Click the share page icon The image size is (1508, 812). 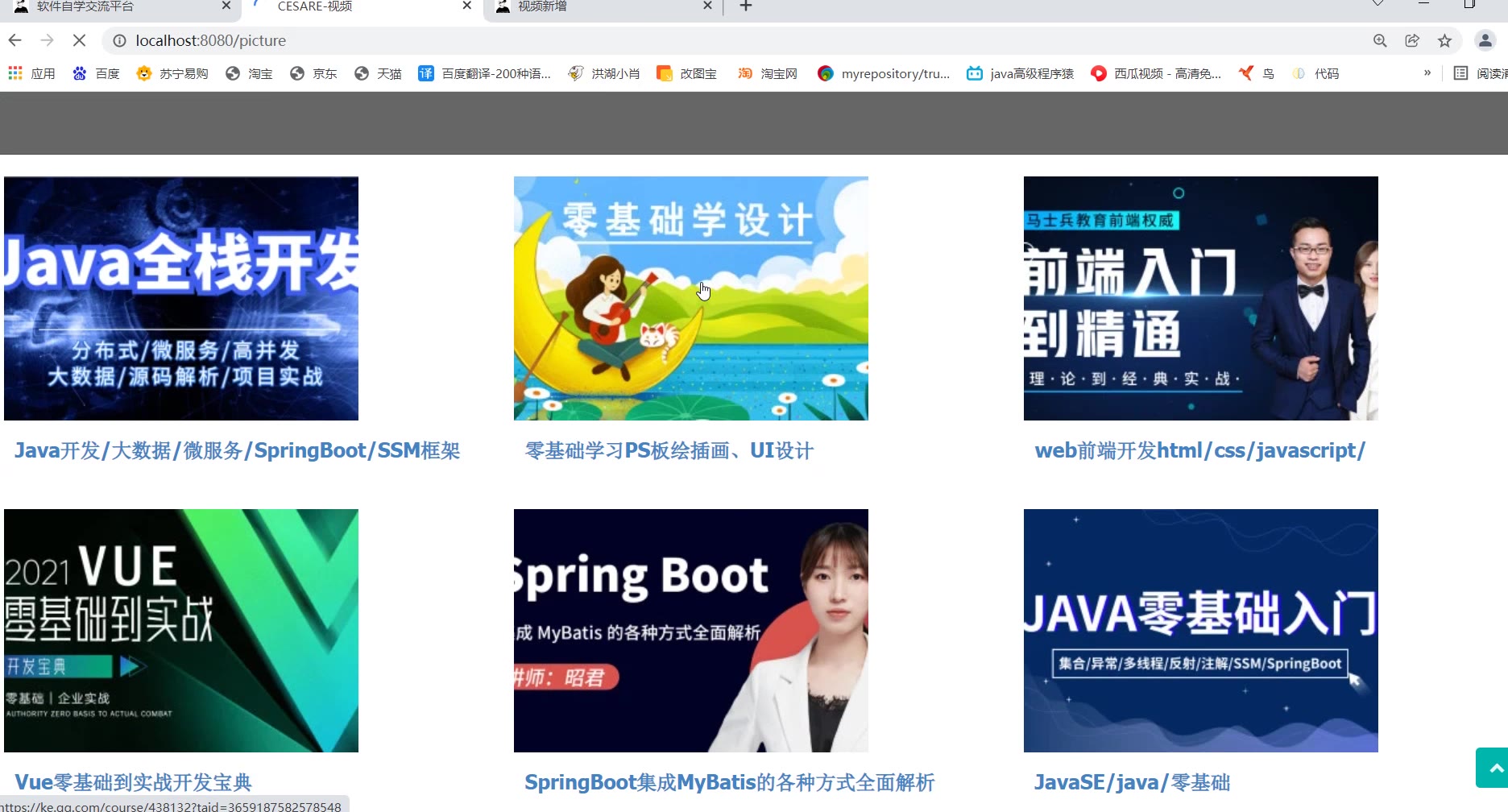[1412, 40]
